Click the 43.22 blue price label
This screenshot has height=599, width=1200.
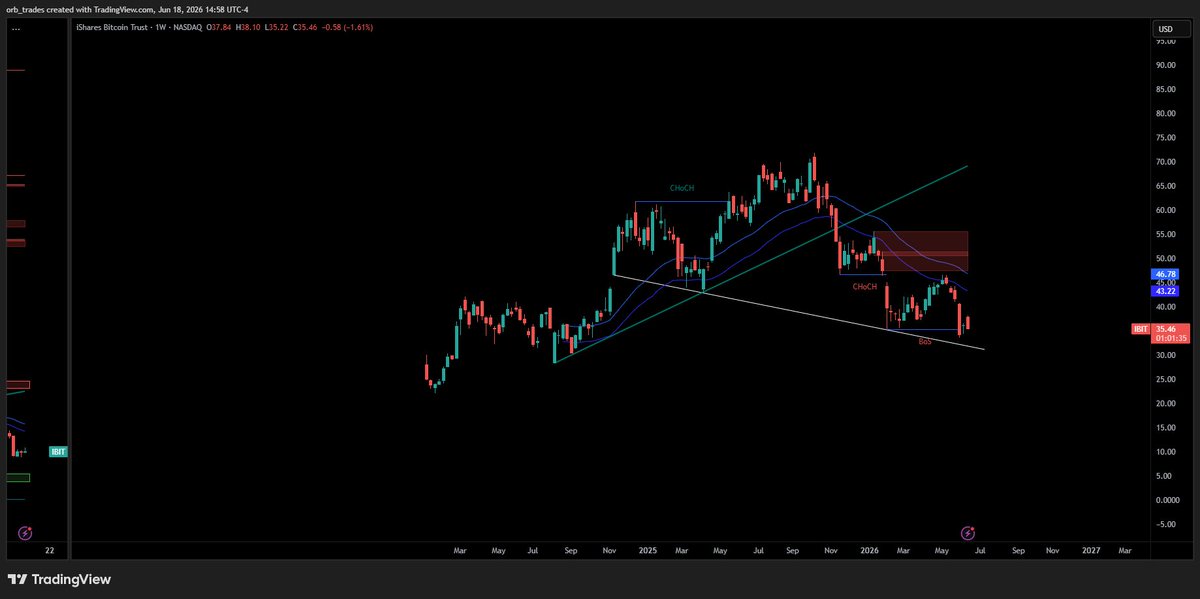[x=1165, y=290]
